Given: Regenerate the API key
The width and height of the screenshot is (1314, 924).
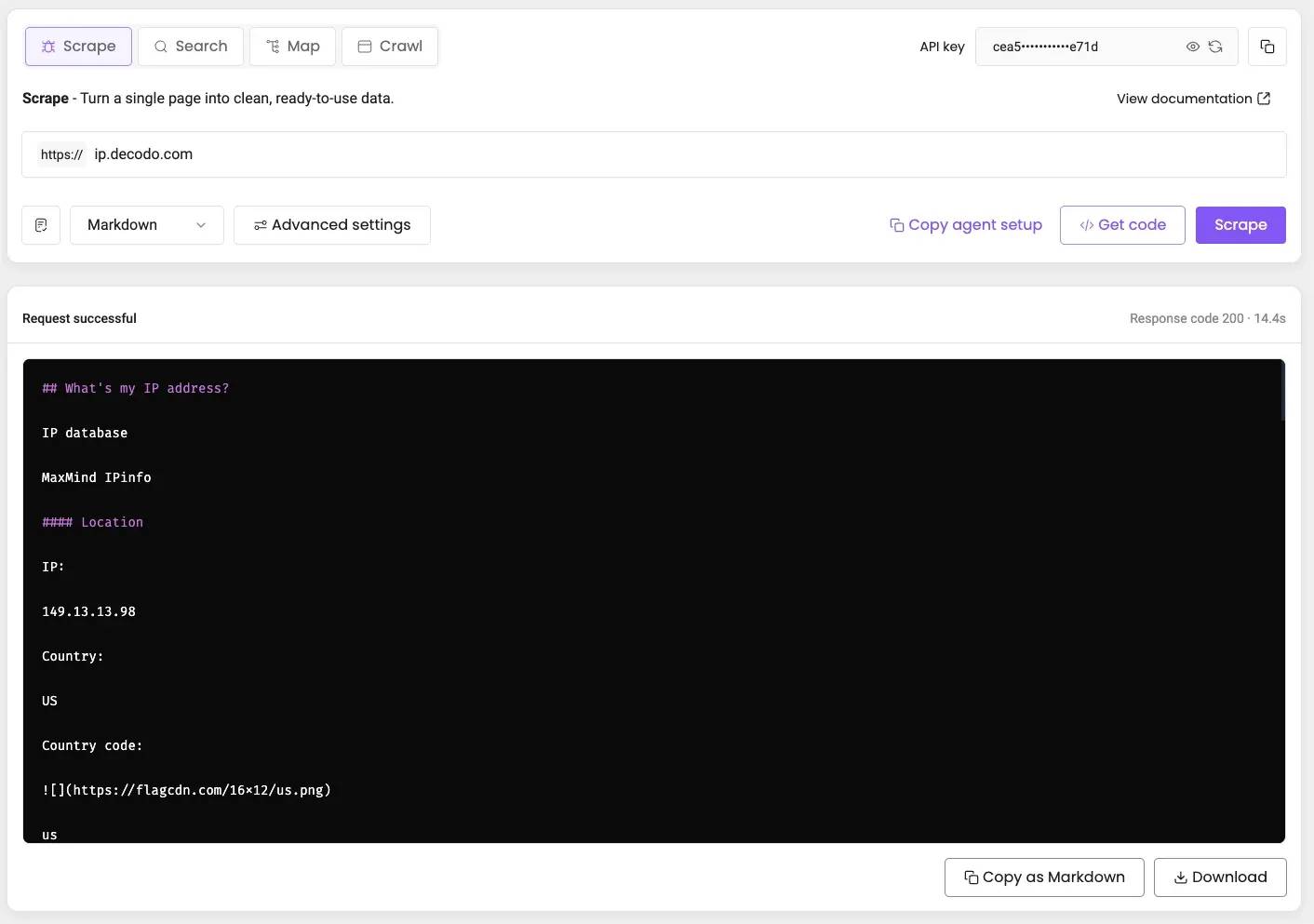Looking at the screenshot, I should [1215, 47].
